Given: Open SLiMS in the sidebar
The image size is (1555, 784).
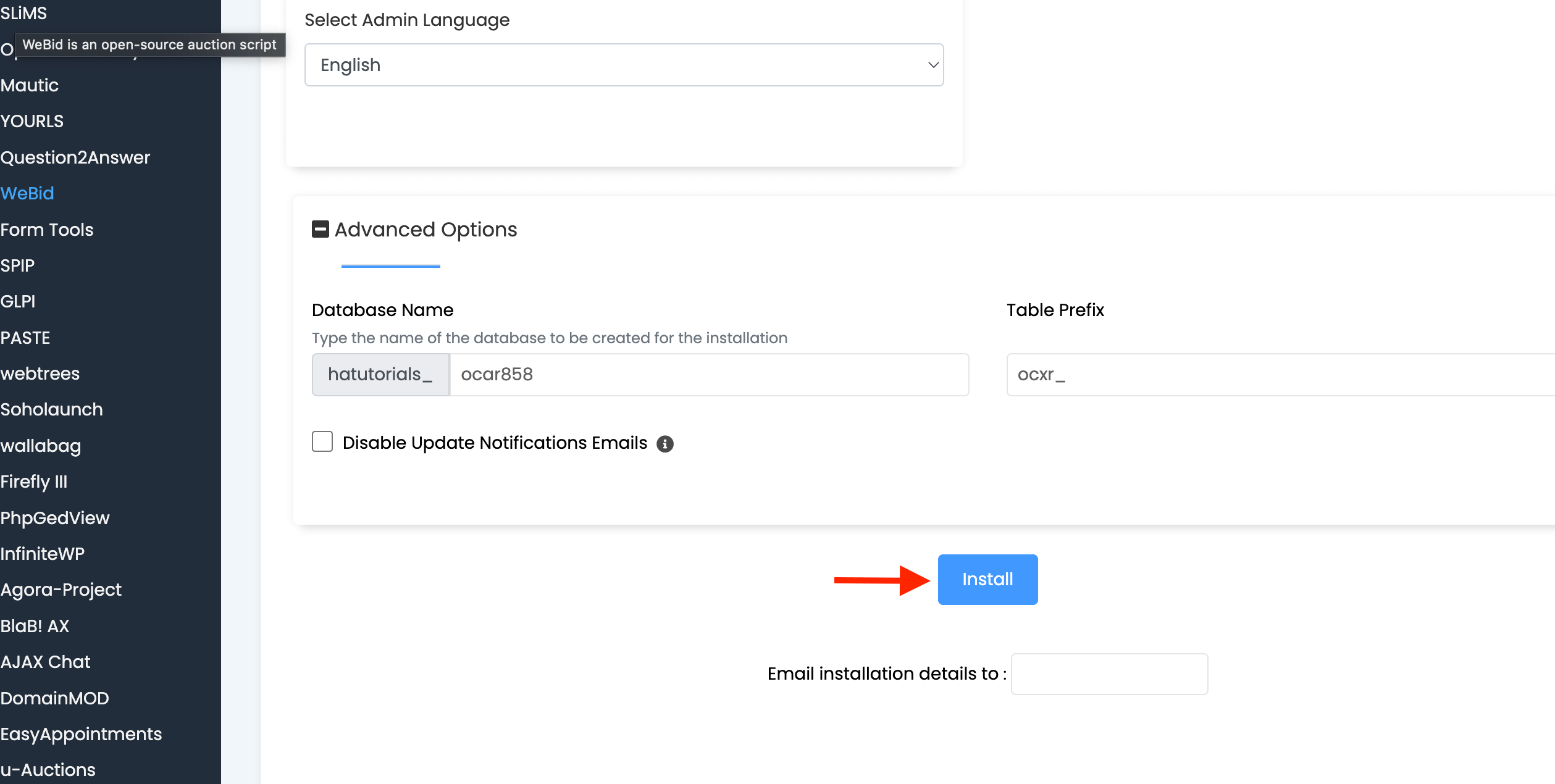Looking at the screenshot, I should (23, 13).
